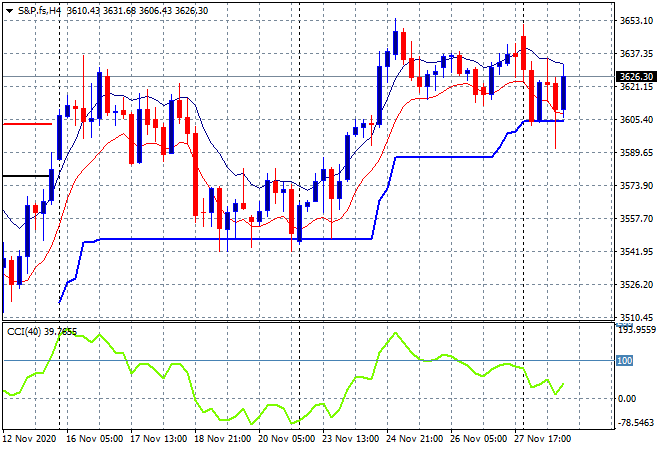Click the 3573.90 price axis label

636,186
